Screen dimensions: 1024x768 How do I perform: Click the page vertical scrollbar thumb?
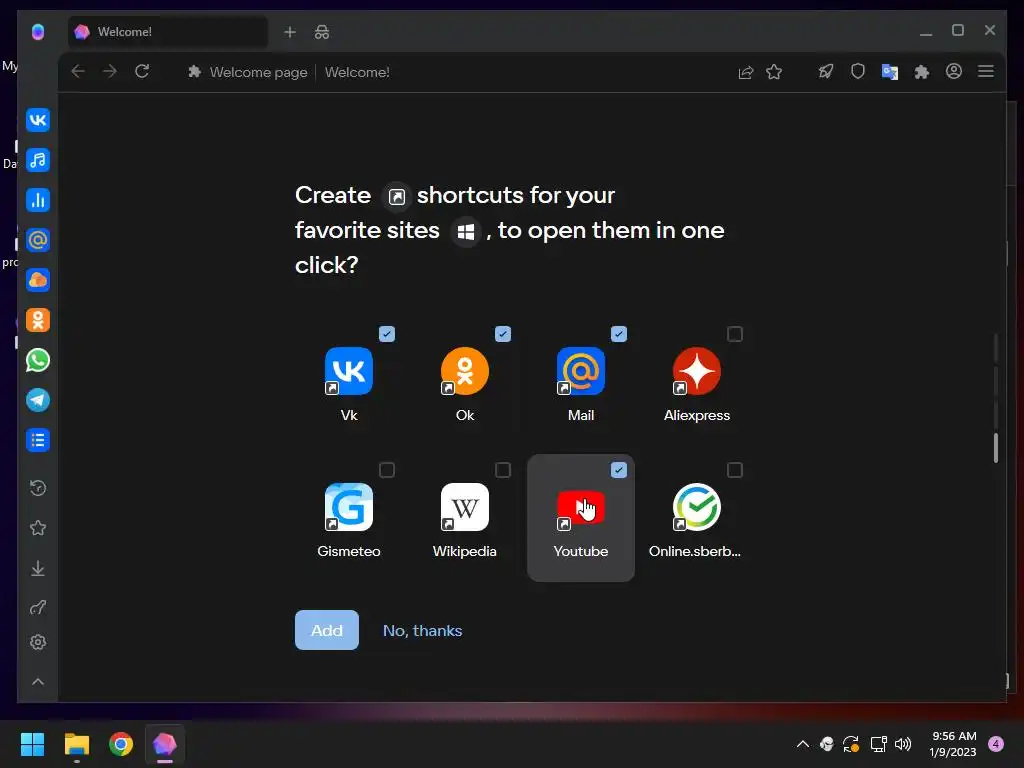coord(995,448)
